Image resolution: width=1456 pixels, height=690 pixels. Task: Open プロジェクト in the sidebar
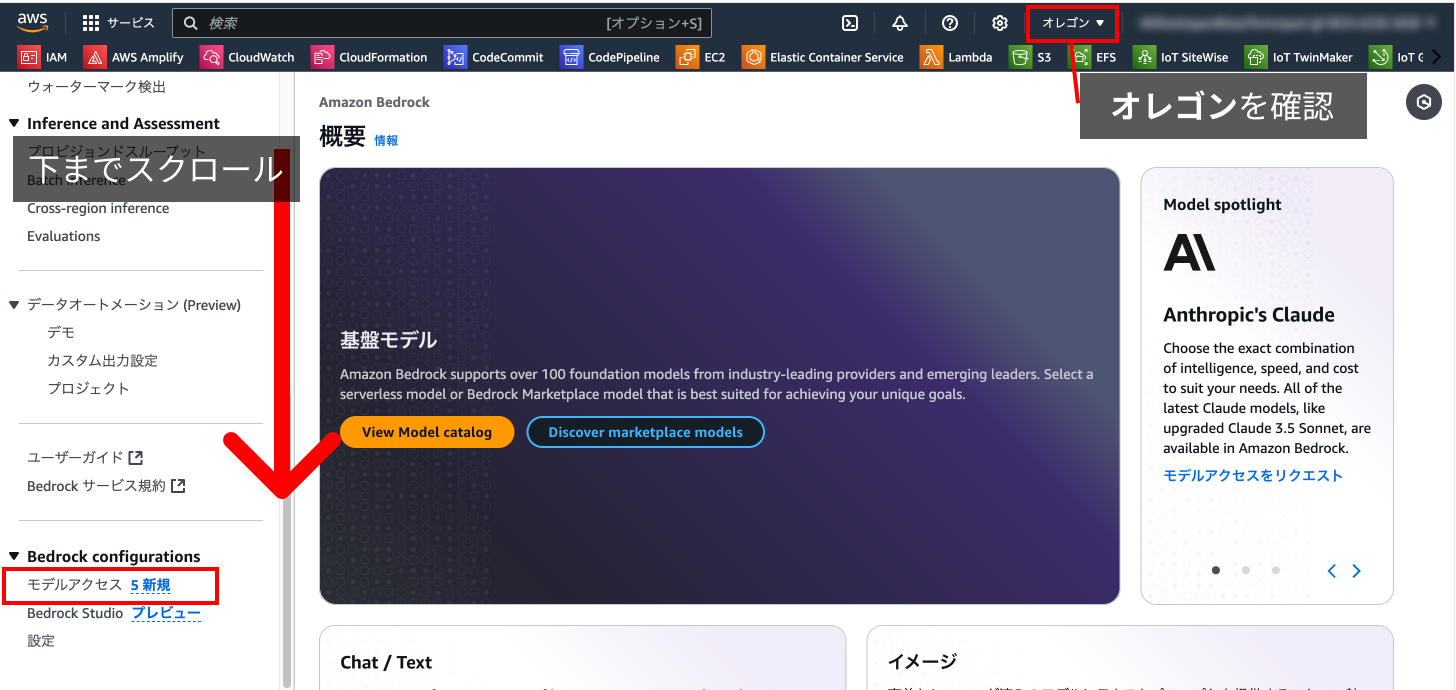coord(88,389)
